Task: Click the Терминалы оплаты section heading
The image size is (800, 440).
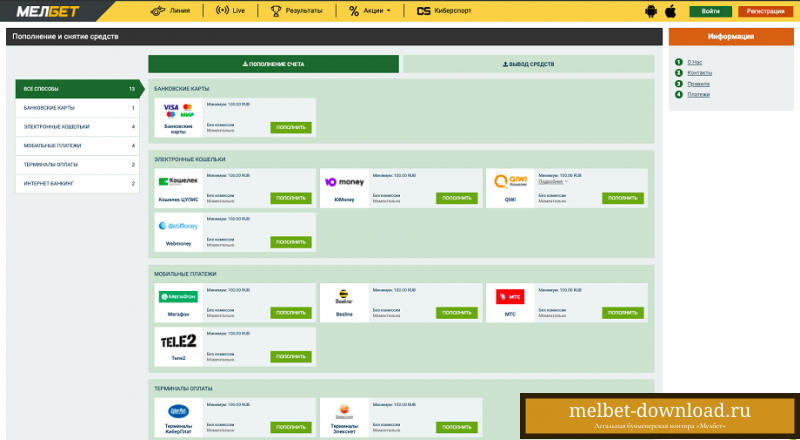Action: (183, 388)
